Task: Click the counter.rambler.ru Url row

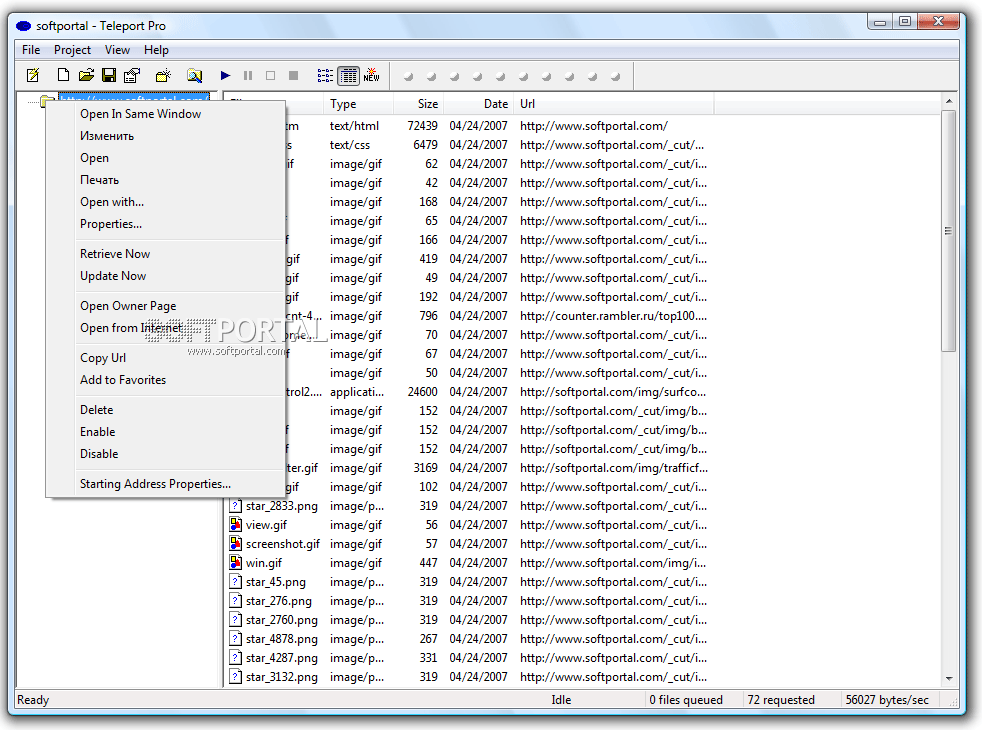Action: click(x=613, y=316)
